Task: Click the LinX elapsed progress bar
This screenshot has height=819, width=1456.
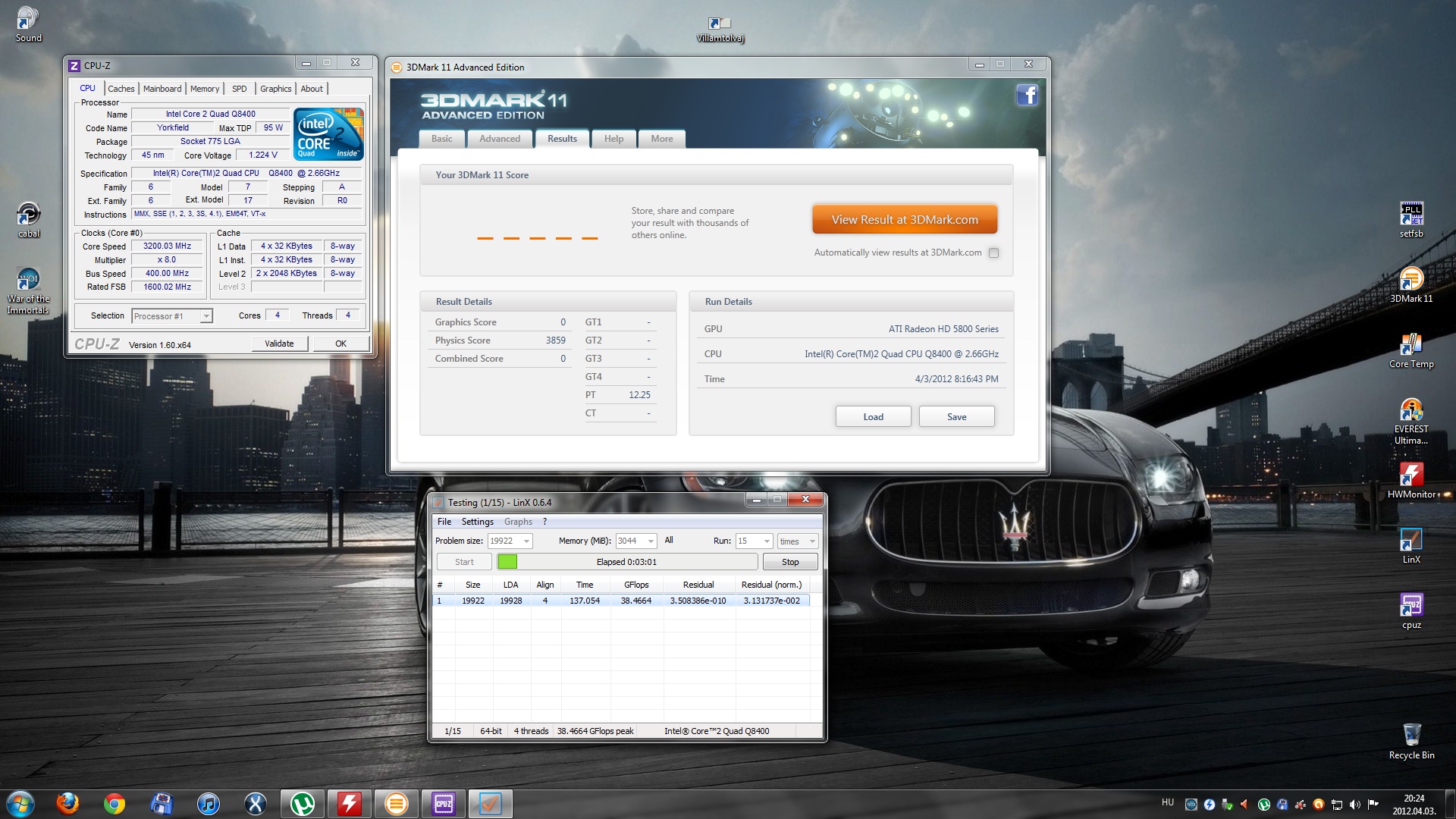Action: point(626,562)
